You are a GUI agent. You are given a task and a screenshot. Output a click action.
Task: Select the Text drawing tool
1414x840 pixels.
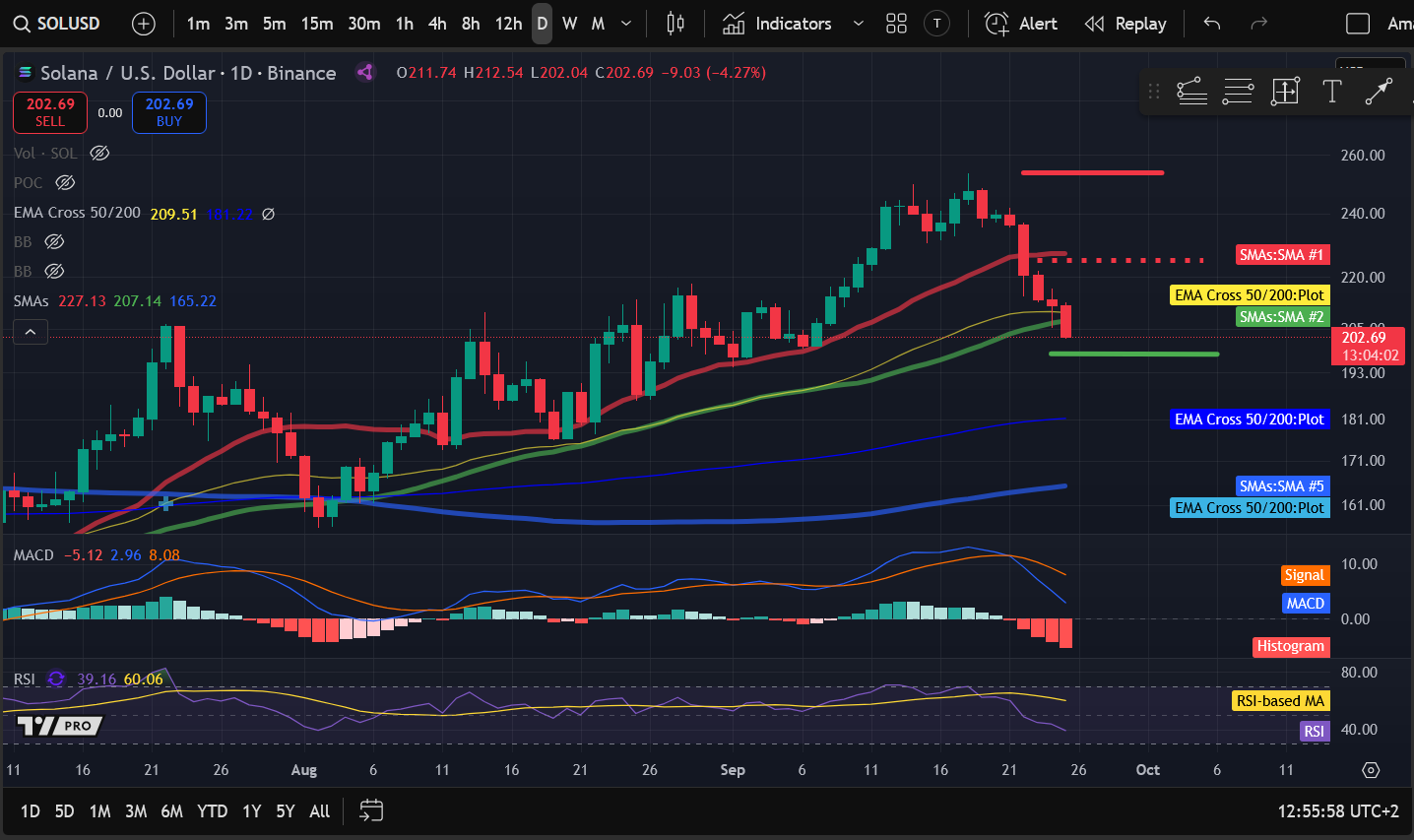point(1331,92)
